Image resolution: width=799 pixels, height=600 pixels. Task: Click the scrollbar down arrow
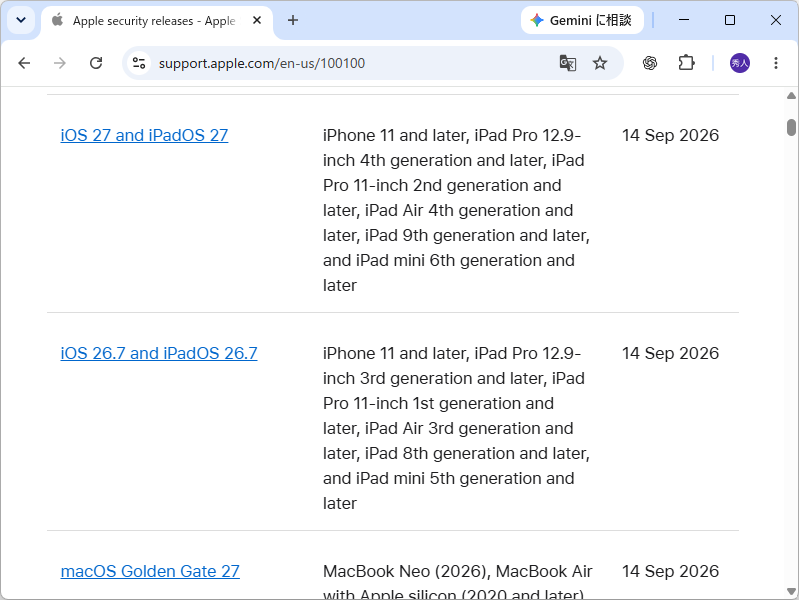[791, 592]
